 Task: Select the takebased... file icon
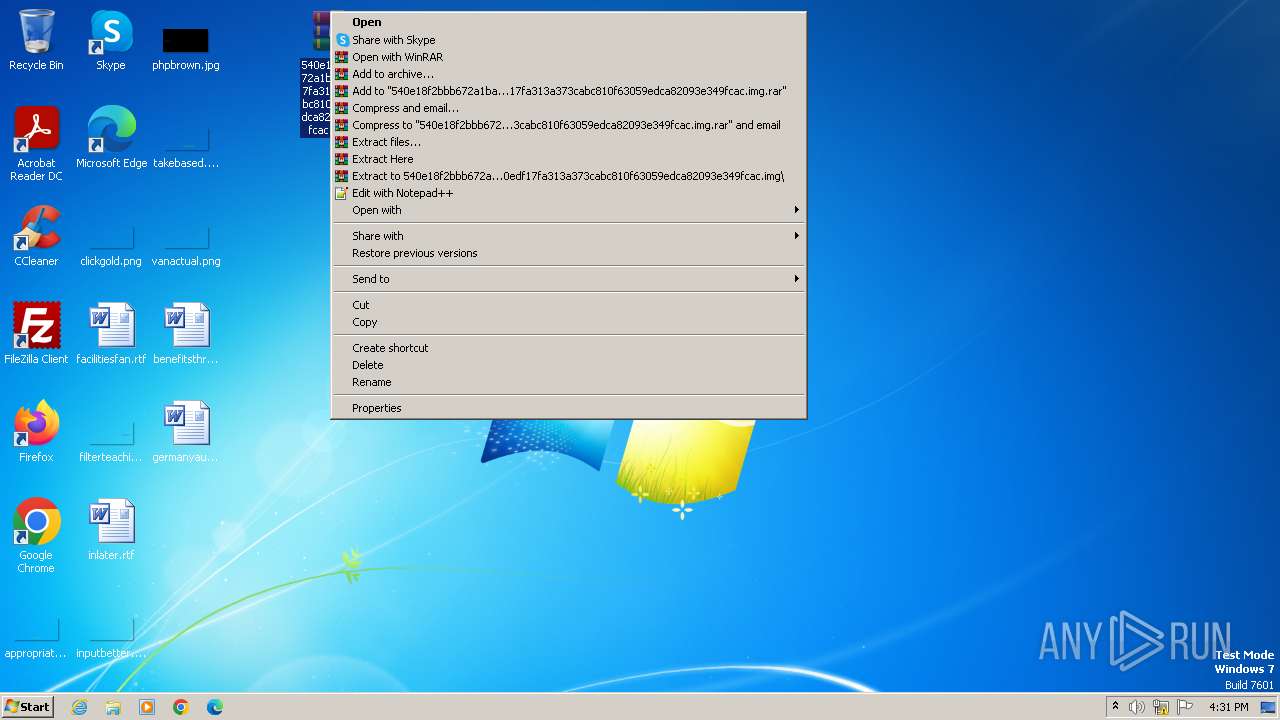click(185, 146)
